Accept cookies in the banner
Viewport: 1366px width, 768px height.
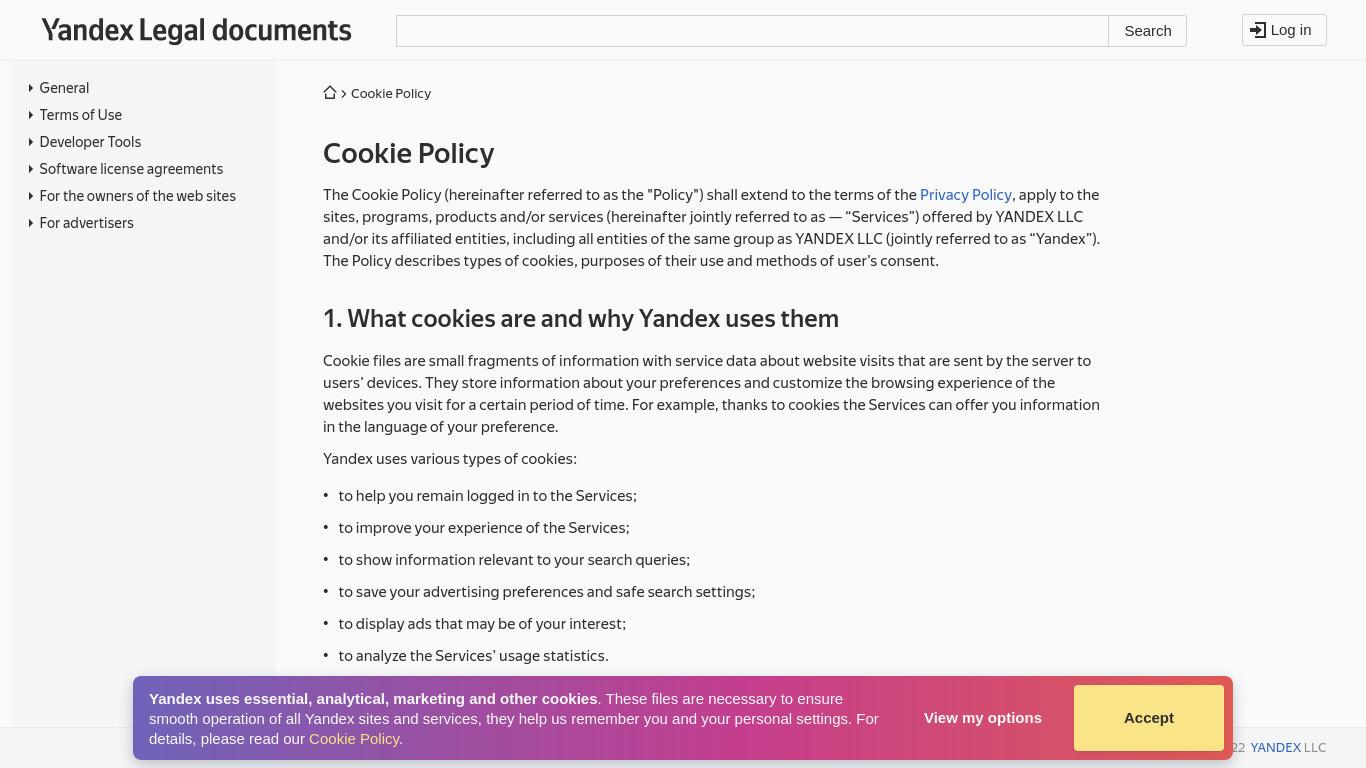(1148, 718)
